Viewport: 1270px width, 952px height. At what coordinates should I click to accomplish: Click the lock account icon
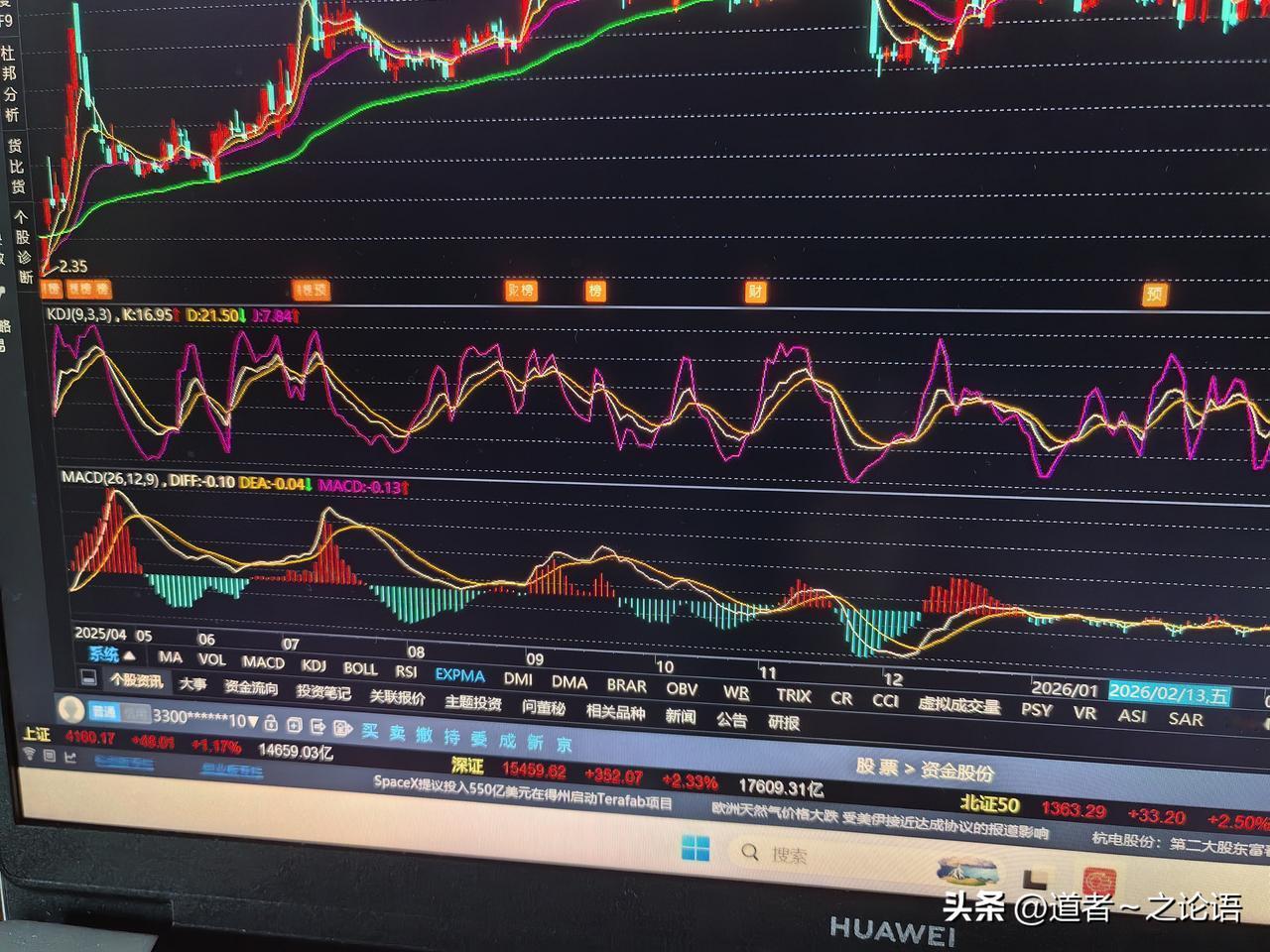(x=271, y=723)
